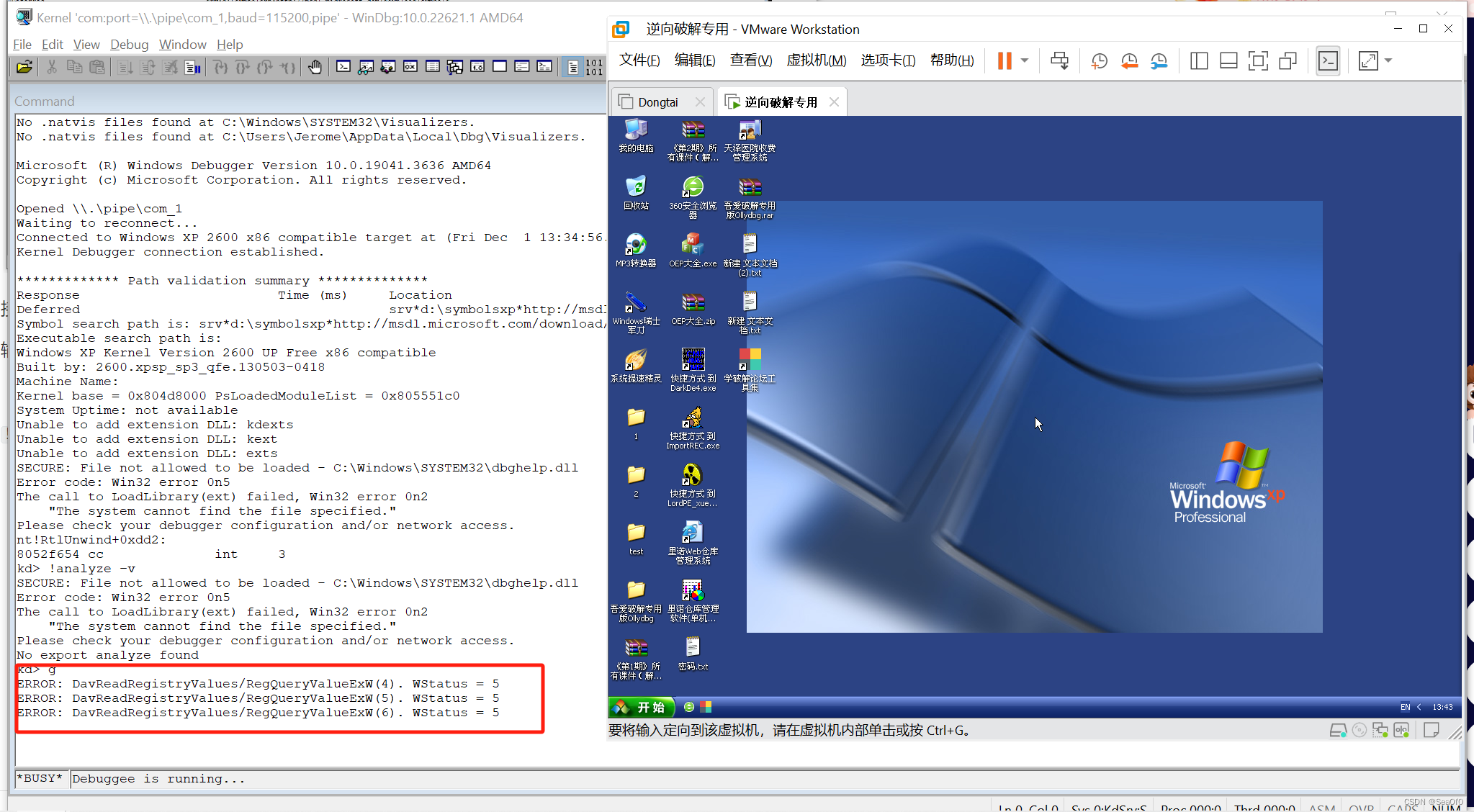Open the Watch window in WinDbg
Viewport: 1474px width, 812px height.
pos(367,66)
